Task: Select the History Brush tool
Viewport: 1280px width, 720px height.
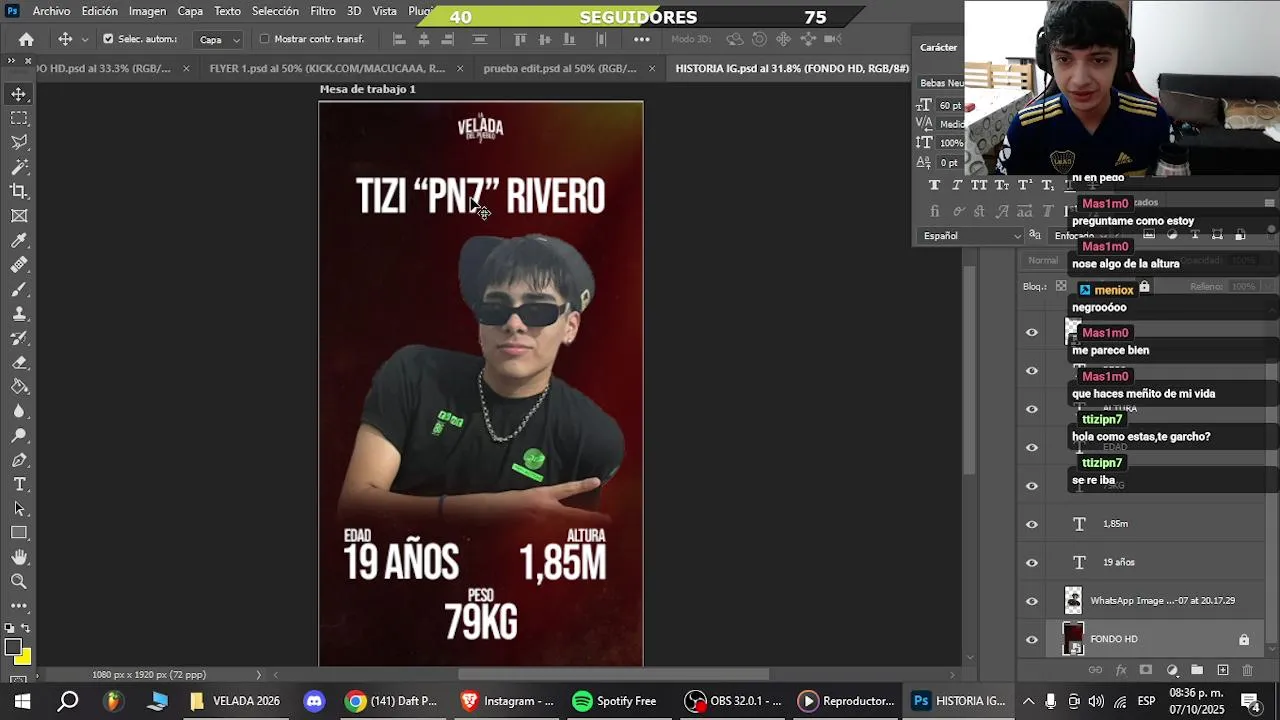Action: click(19, 338)
